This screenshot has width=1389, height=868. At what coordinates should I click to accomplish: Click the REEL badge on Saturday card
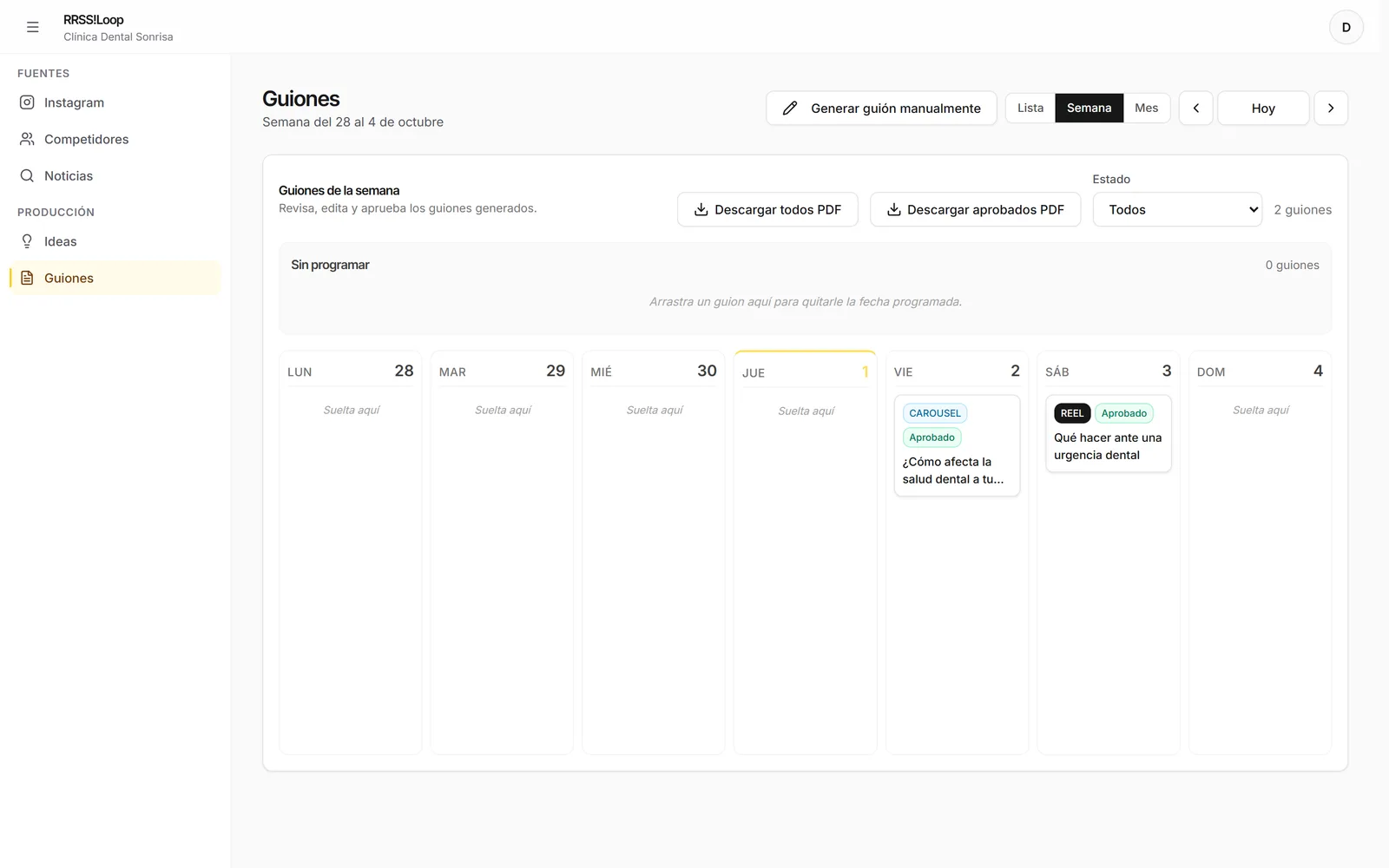pos(1072,413)
